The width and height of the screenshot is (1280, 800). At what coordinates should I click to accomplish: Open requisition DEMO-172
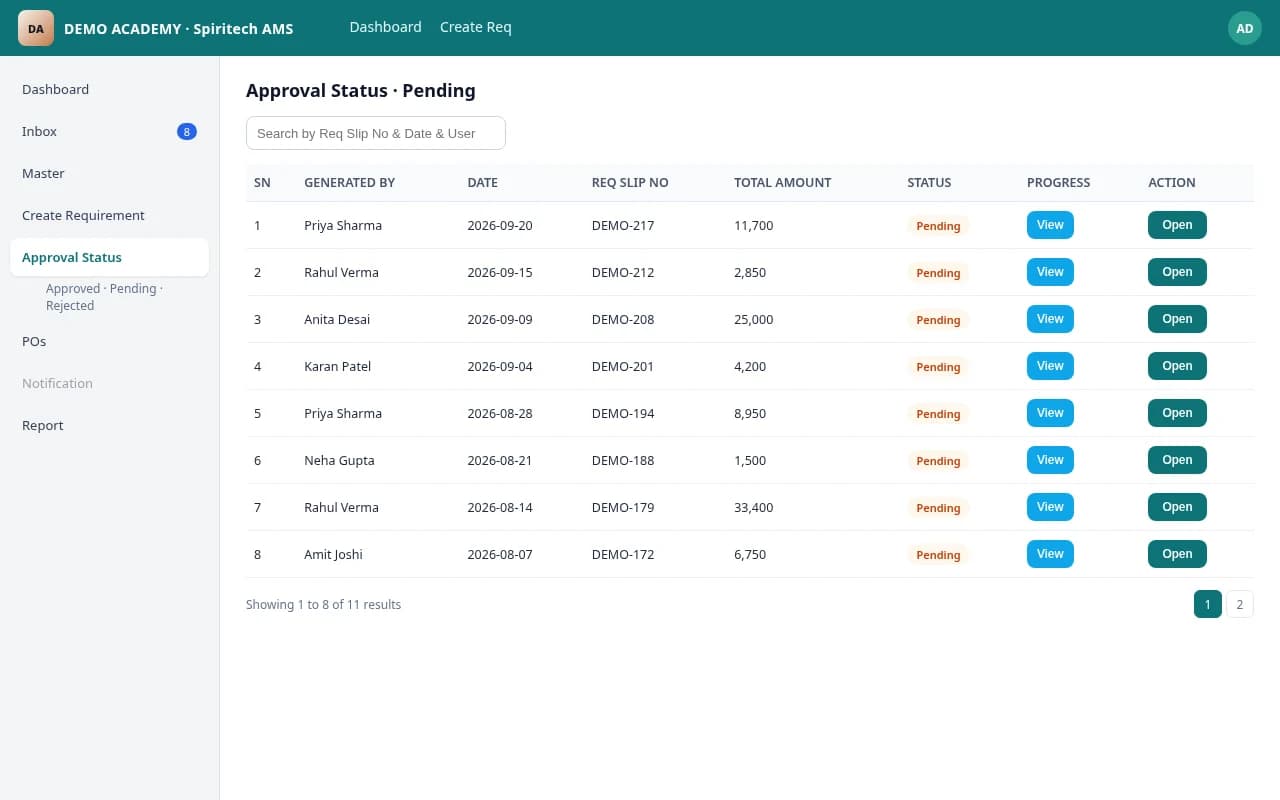[1177, 554]
